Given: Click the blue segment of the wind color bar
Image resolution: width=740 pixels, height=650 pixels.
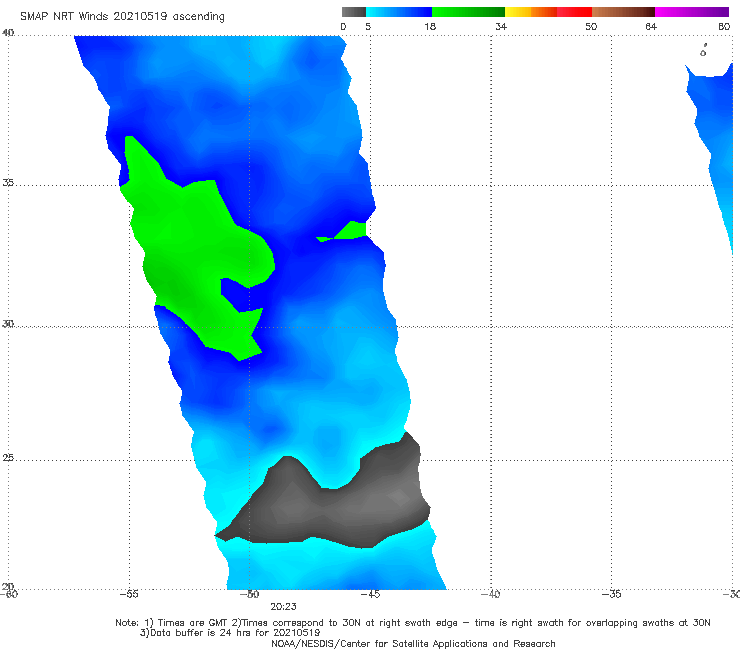Looking at the screenshot, I should point(399,12).
